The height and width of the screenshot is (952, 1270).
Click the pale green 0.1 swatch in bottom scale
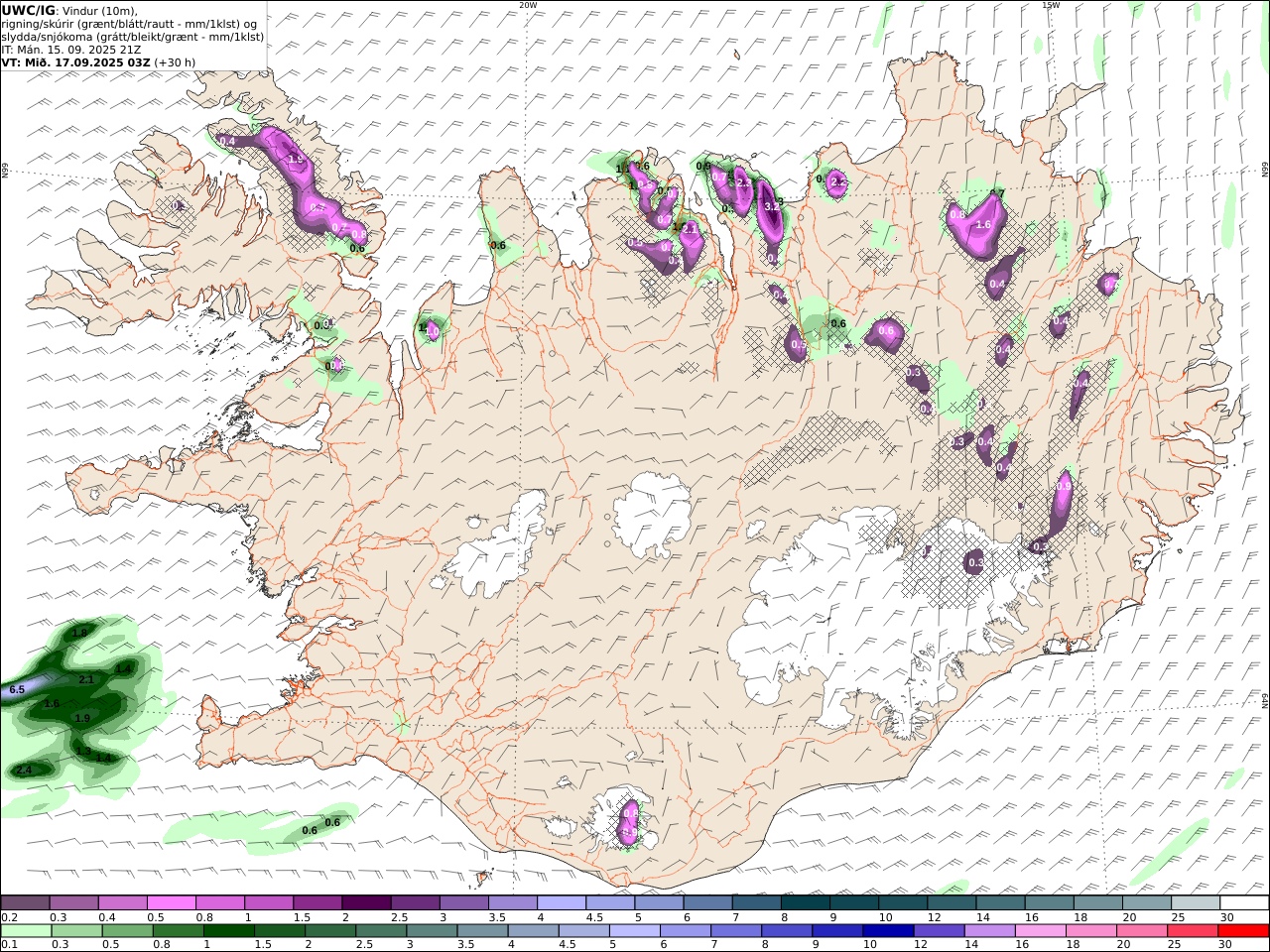point(26,930)
